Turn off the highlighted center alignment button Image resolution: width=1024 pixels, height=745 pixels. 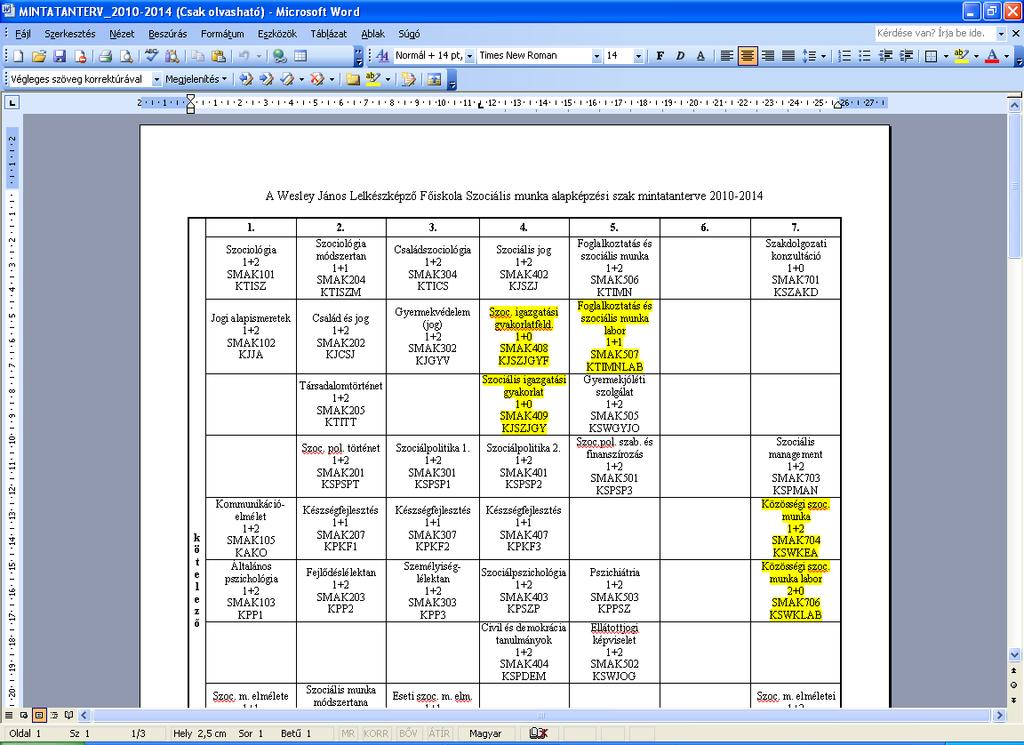(747, 56)
